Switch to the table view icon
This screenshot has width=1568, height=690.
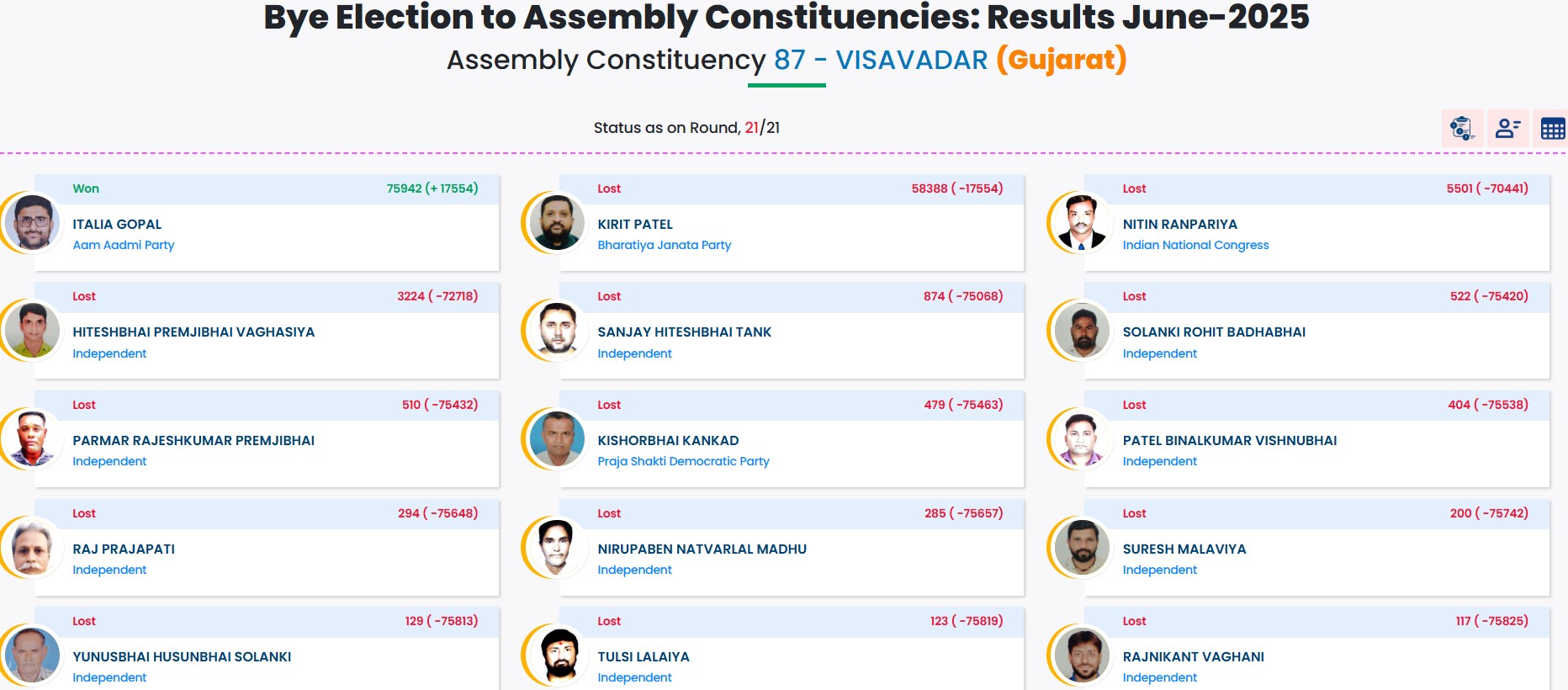tap(1551, 129)
